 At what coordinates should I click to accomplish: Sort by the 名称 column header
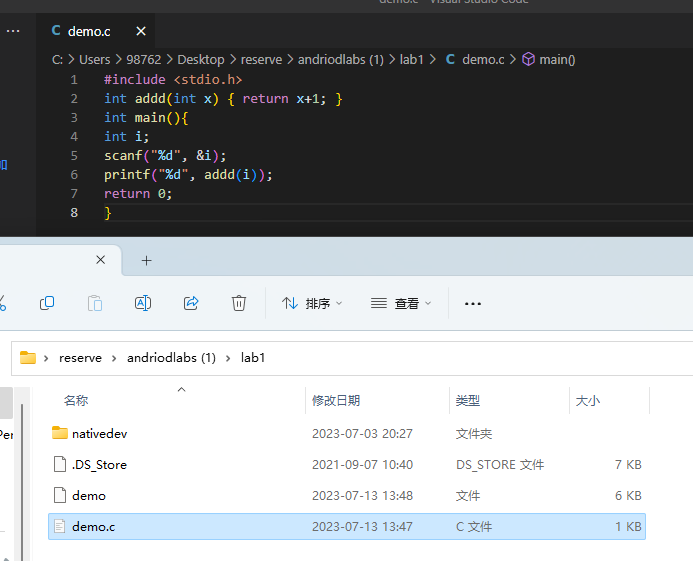76,401
